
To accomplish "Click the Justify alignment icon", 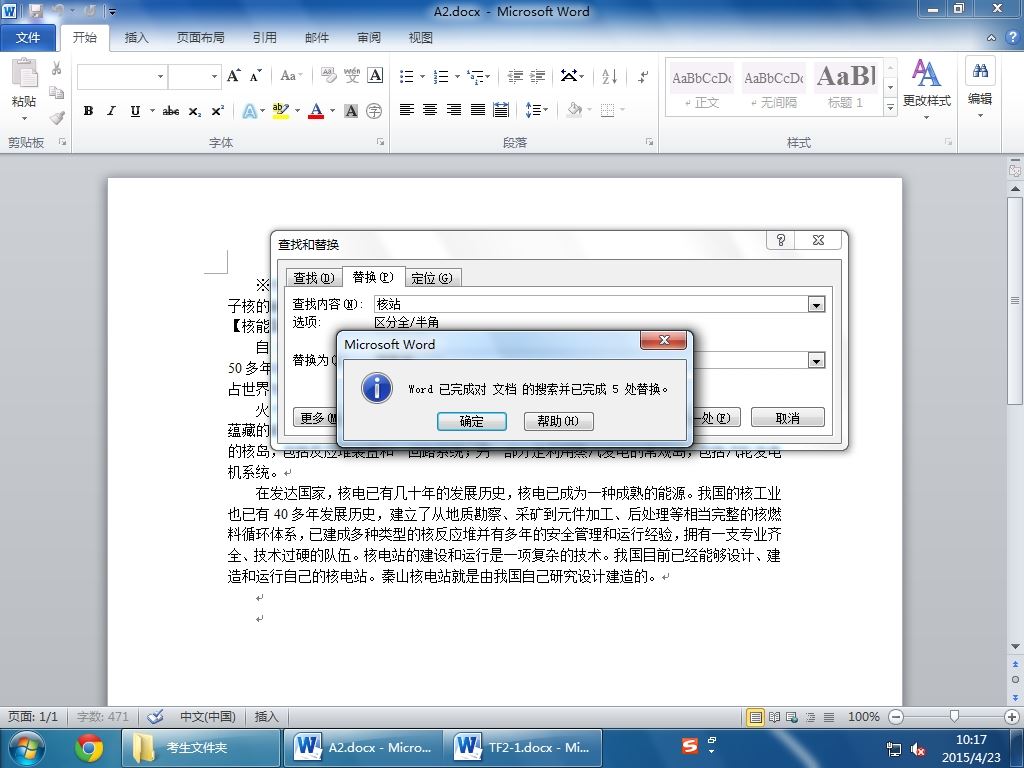I will tap(478, 110).
